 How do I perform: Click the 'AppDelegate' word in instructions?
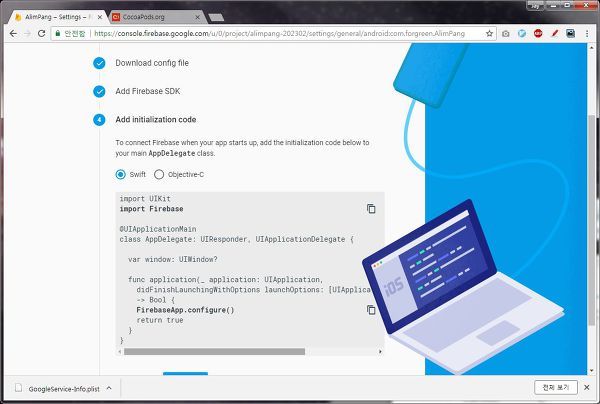171,153
